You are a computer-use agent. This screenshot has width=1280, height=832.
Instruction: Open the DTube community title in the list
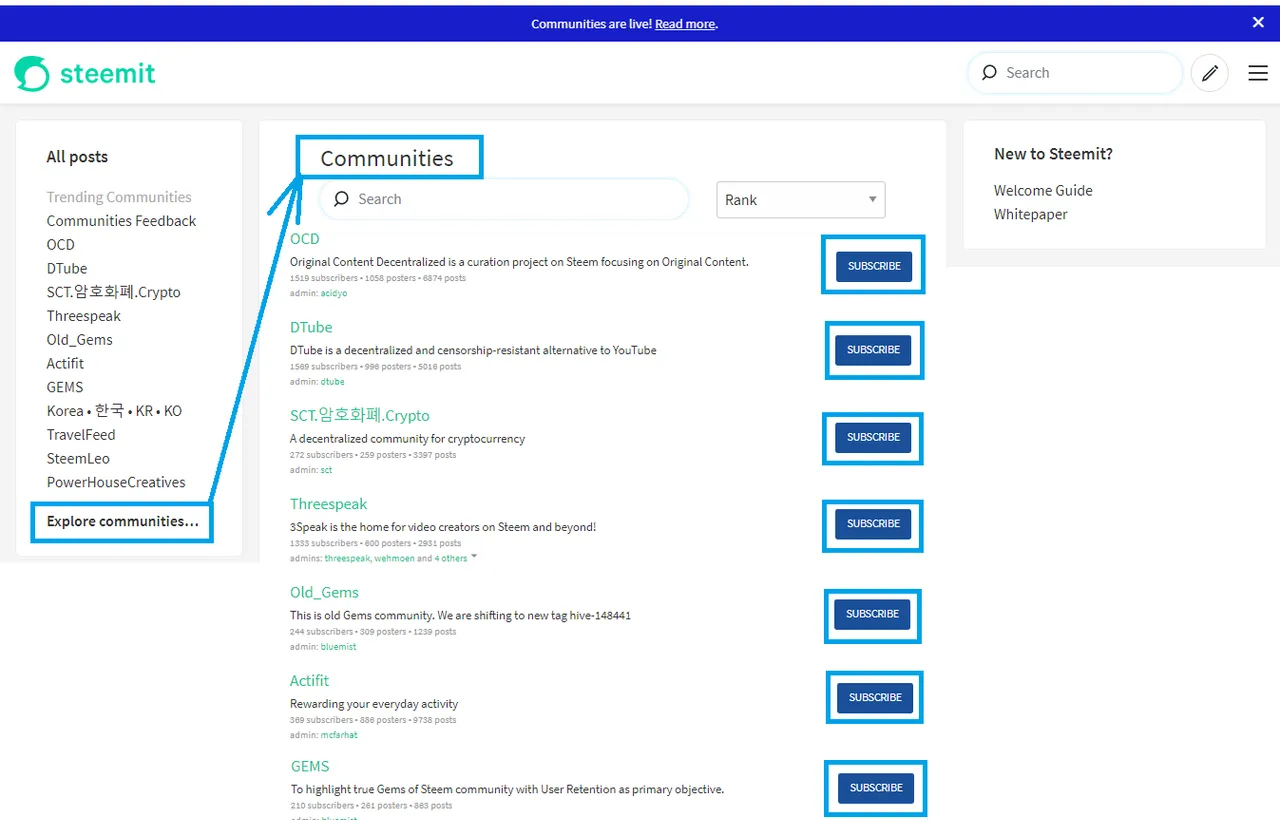311,327
